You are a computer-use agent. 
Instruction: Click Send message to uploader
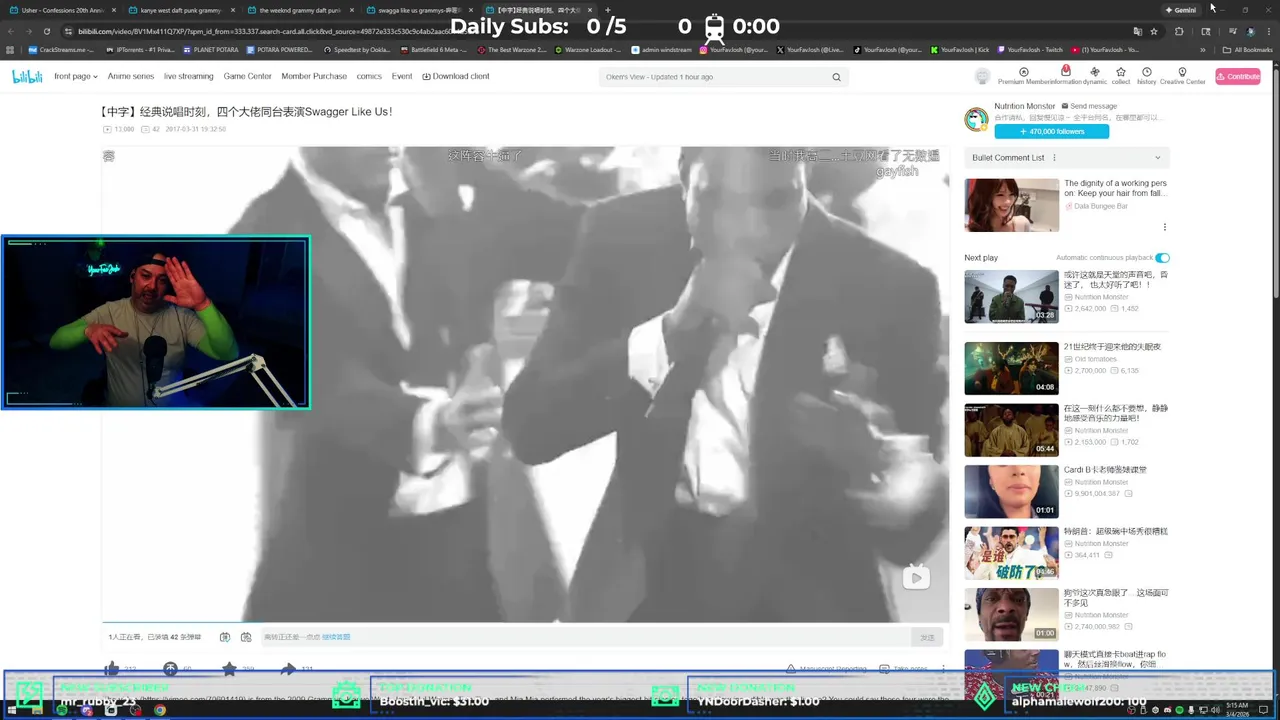click(x=1090, y=106)
